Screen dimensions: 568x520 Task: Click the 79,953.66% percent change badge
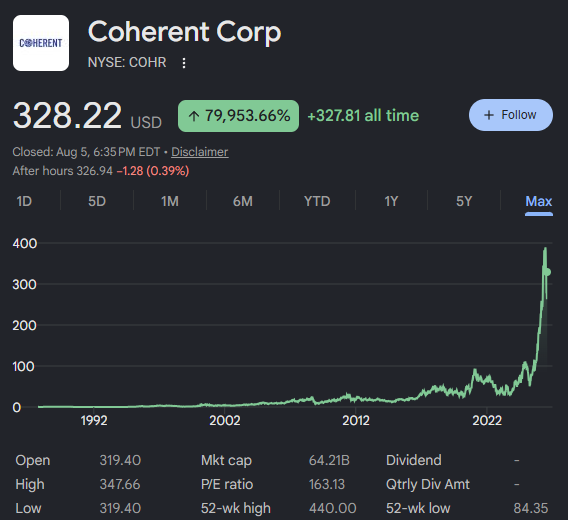(x=238, y=116)
